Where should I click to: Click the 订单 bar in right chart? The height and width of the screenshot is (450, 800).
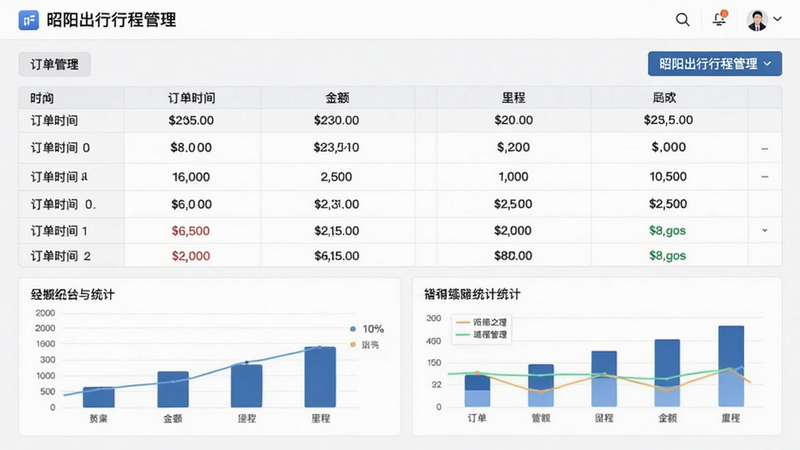[477, 390]
